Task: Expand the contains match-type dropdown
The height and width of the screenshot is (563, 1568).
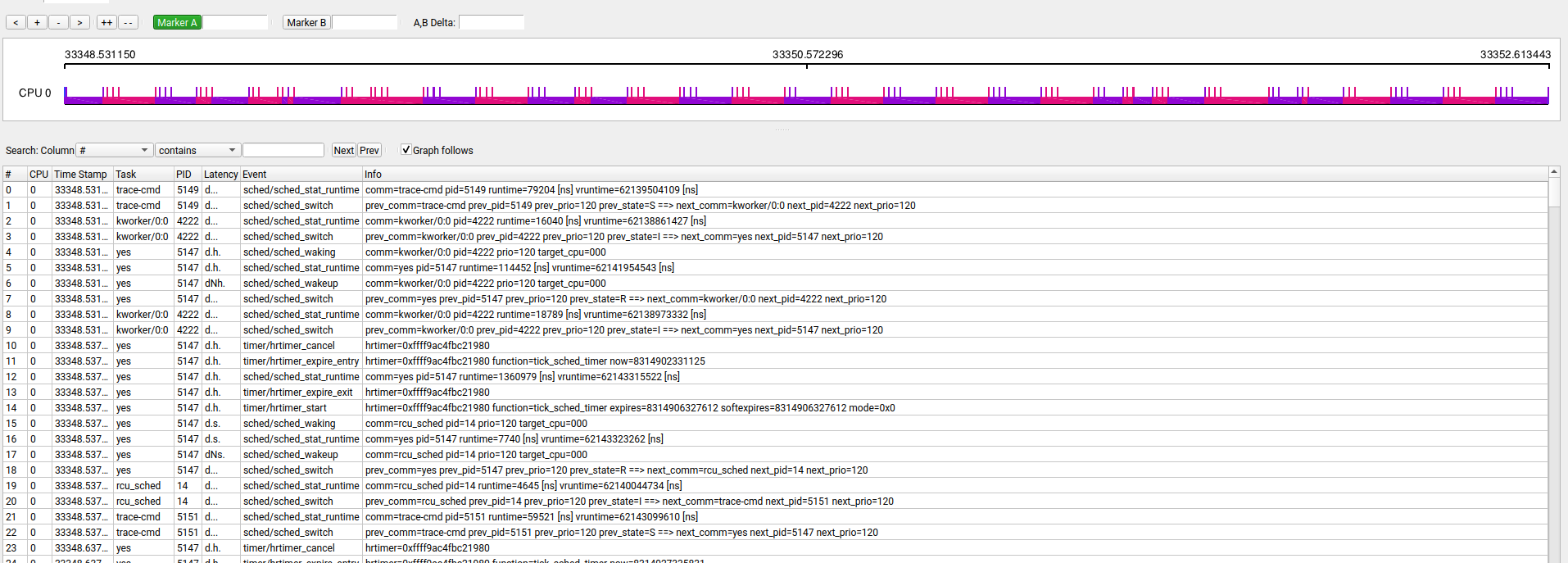Action: click(x=197, y=150)
